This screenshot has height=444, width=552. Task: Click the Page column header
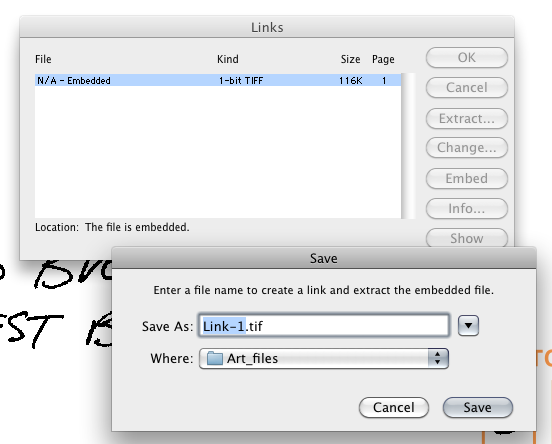383,60
